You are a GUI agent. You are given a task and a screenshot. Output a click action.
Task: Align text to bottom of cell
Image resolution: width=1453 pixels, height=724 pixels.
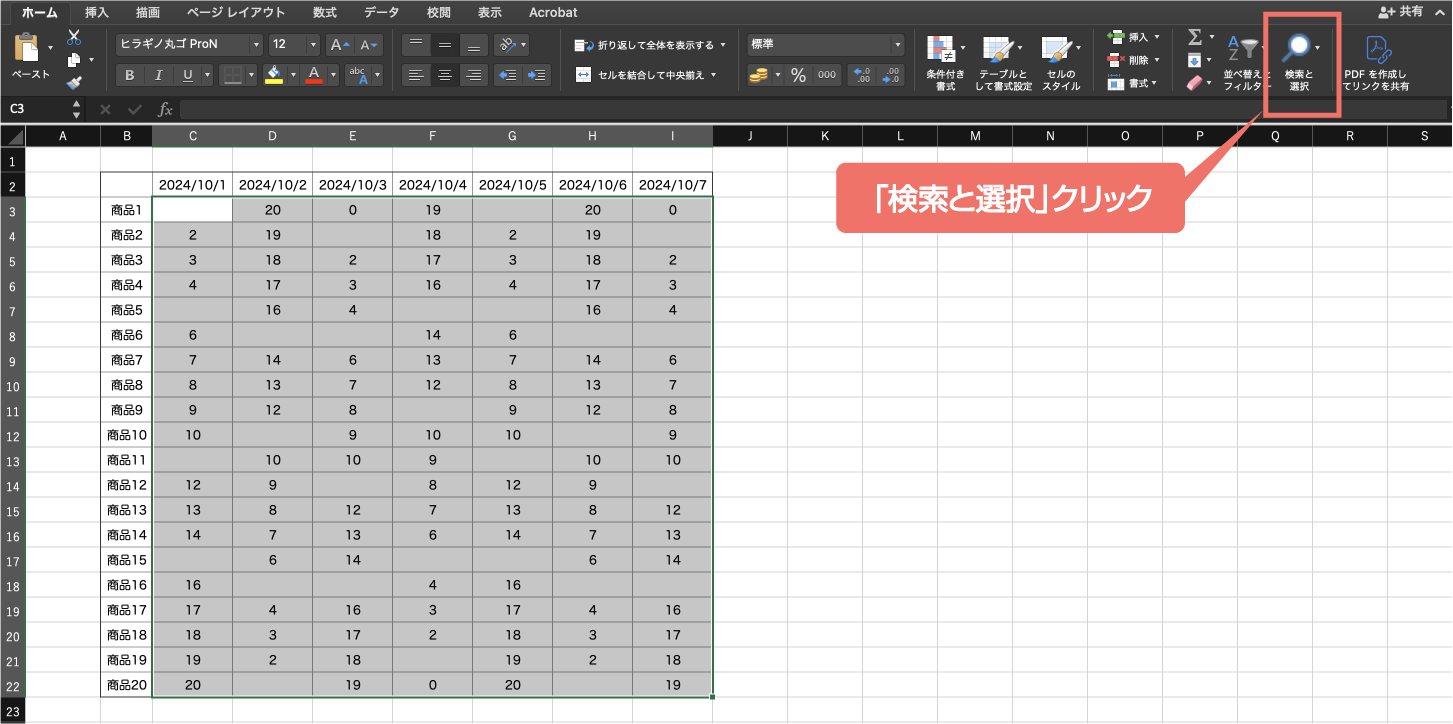[474, 45]
